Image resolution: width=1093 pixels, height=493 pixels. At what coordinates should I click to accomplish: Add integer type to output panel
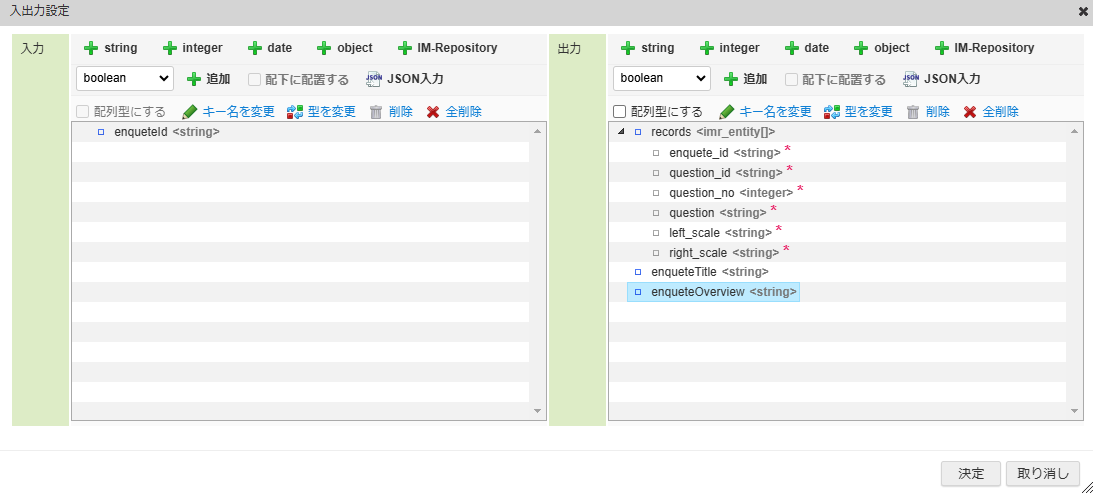pos(728,48)
